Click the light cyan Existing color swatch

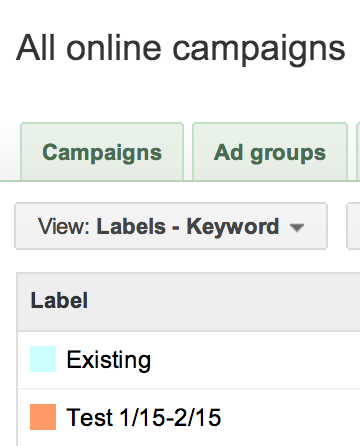[43, 359]
